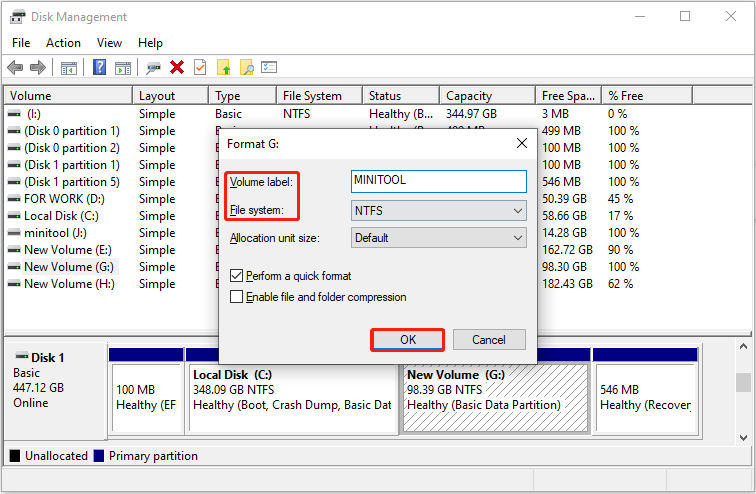Image resolution: width=756 pixels, height=494 pixels.
Task: Open Help with the blue question mark icon
Action: coord(99,67)
